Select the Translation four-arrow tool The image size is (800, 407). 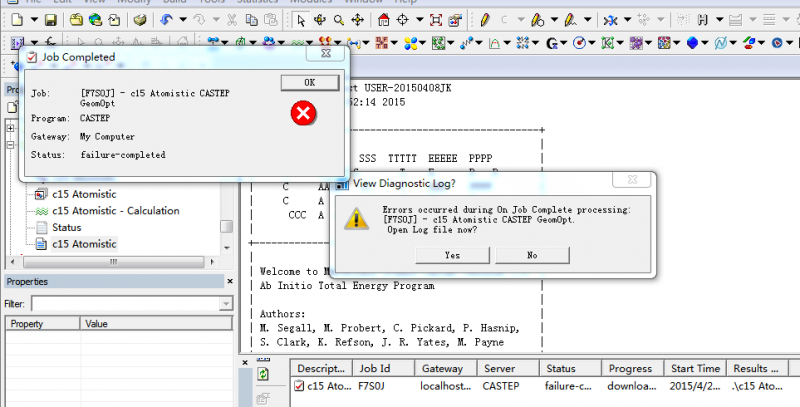(358, 20)
